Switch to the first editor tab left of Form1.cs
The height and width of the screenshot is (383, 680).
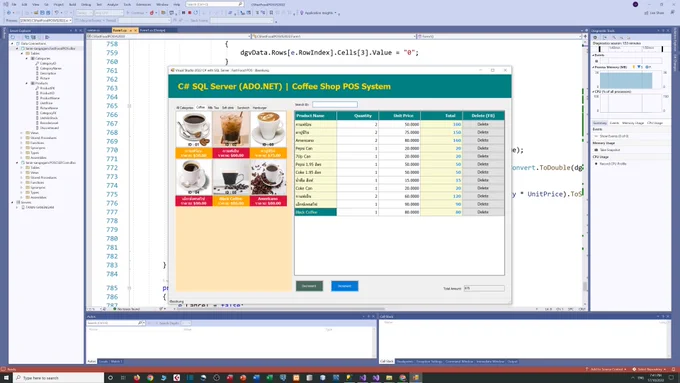[x=94, y=30]
